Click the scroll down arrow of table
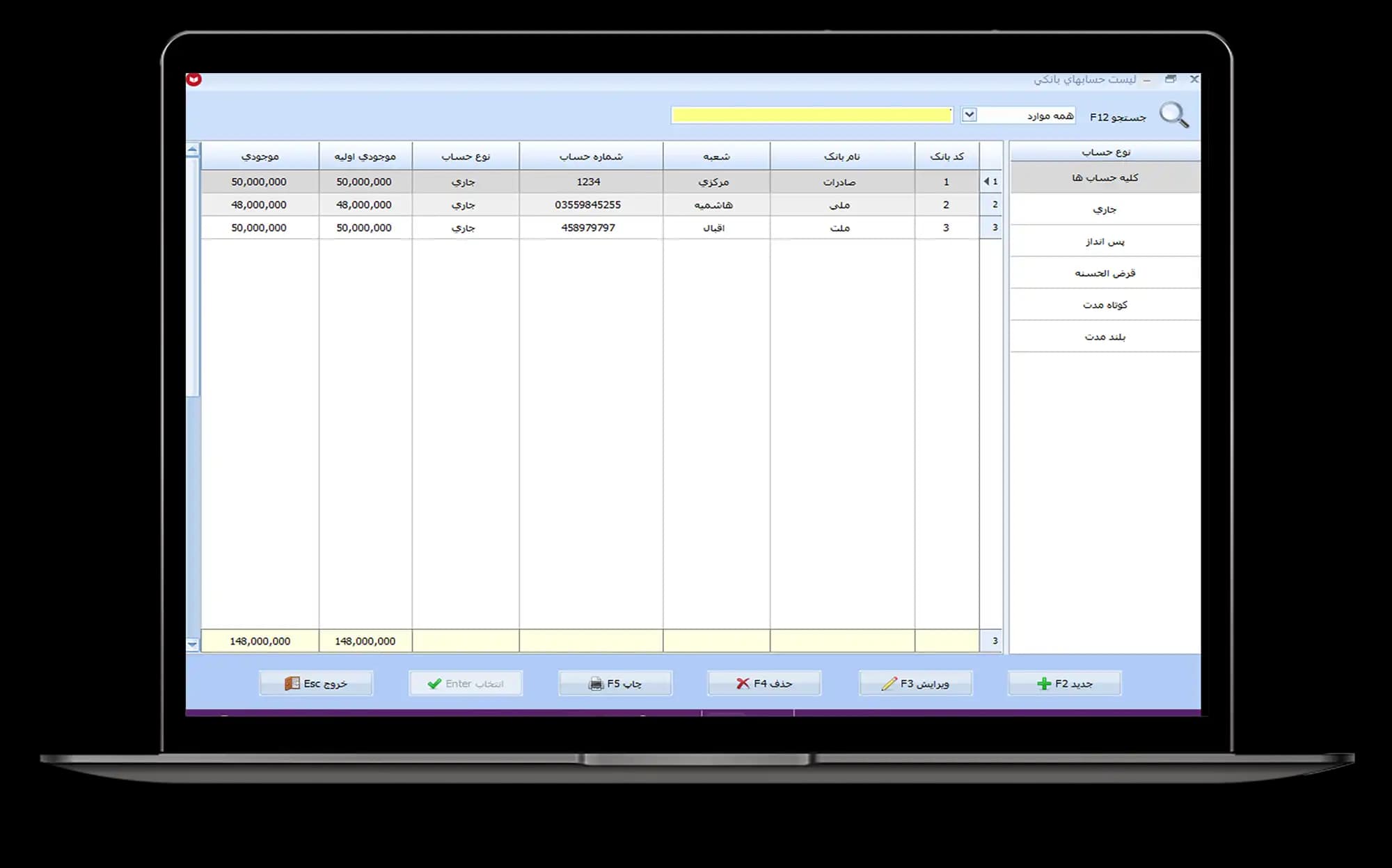The height and width of the screenshot is (868, 1392). [193, 645]
